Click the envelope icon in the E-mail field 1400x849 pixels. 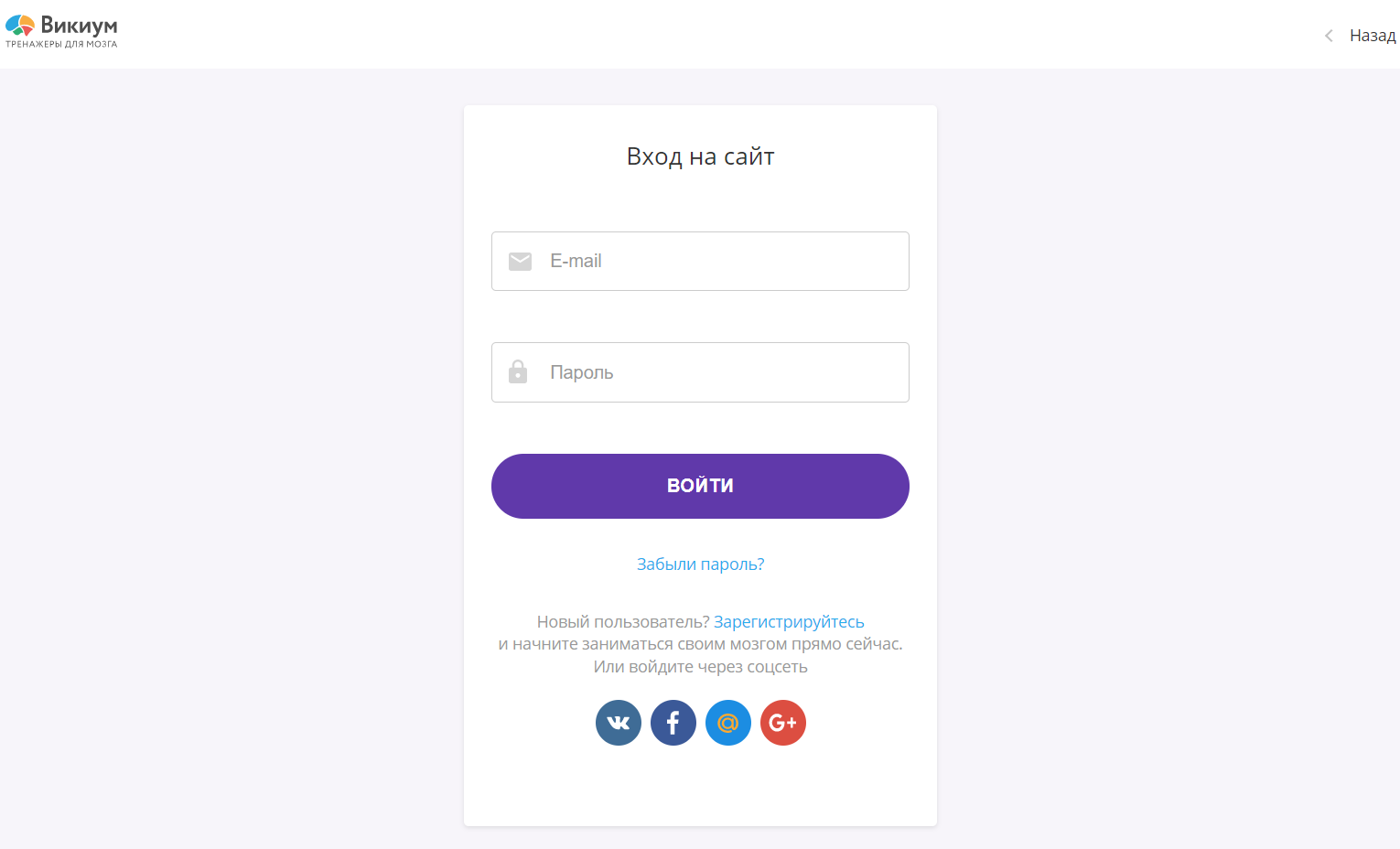520,262
